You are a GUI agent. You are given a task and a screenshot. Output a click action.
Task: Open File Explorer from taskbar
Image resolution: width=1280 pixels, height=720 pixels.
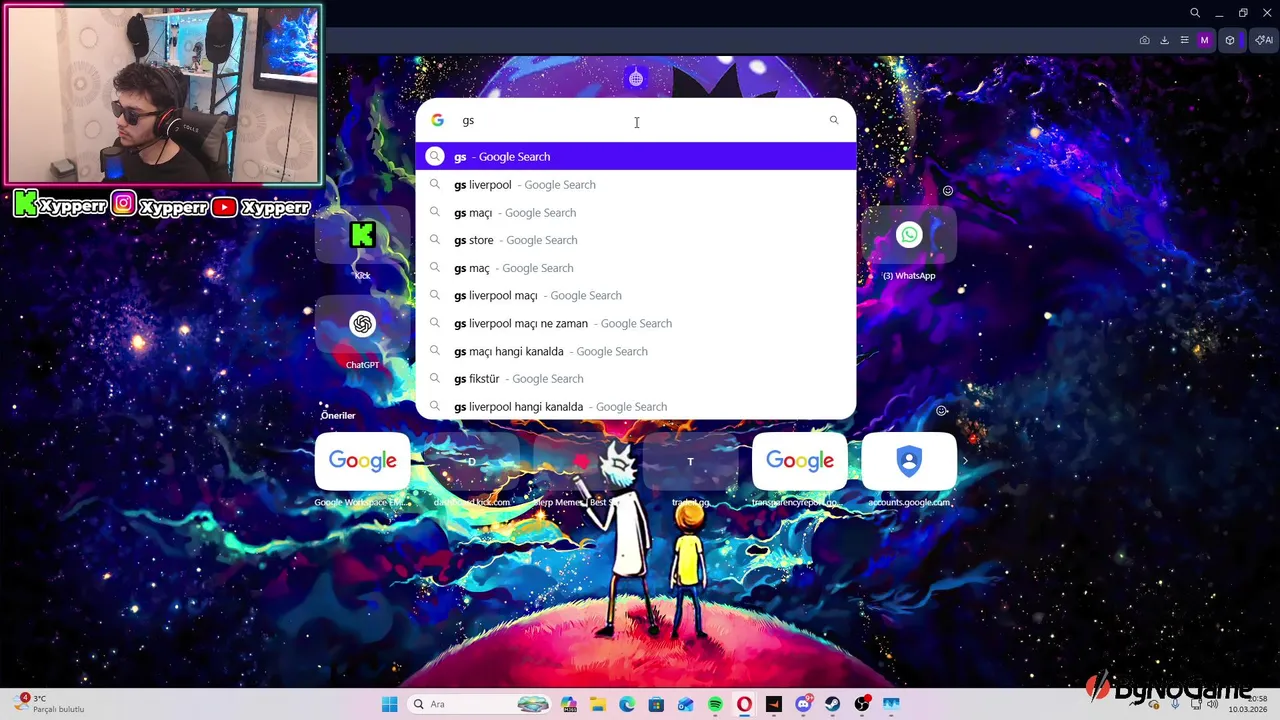(x=598, y=704)
